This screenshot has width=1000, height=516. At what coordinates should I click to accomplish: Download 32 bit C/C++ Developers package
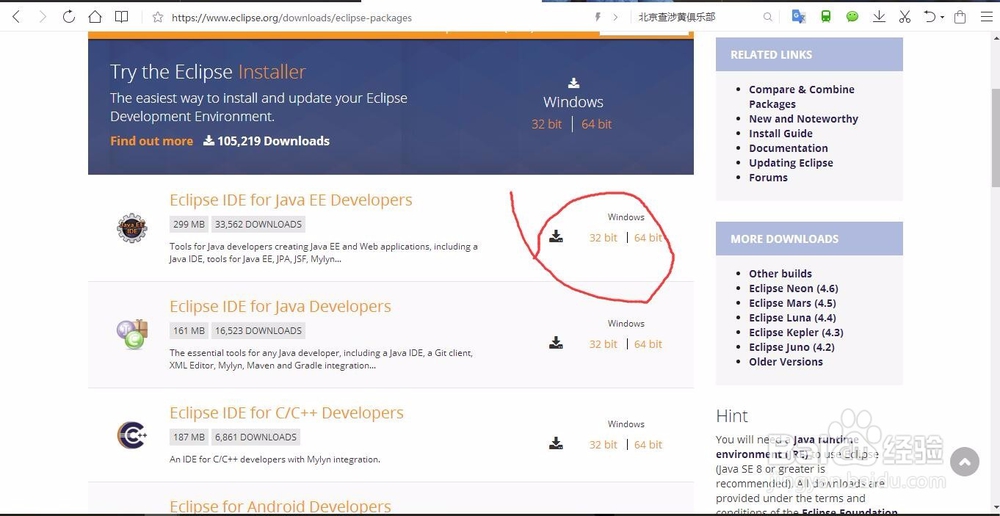[x=603, y=445]
